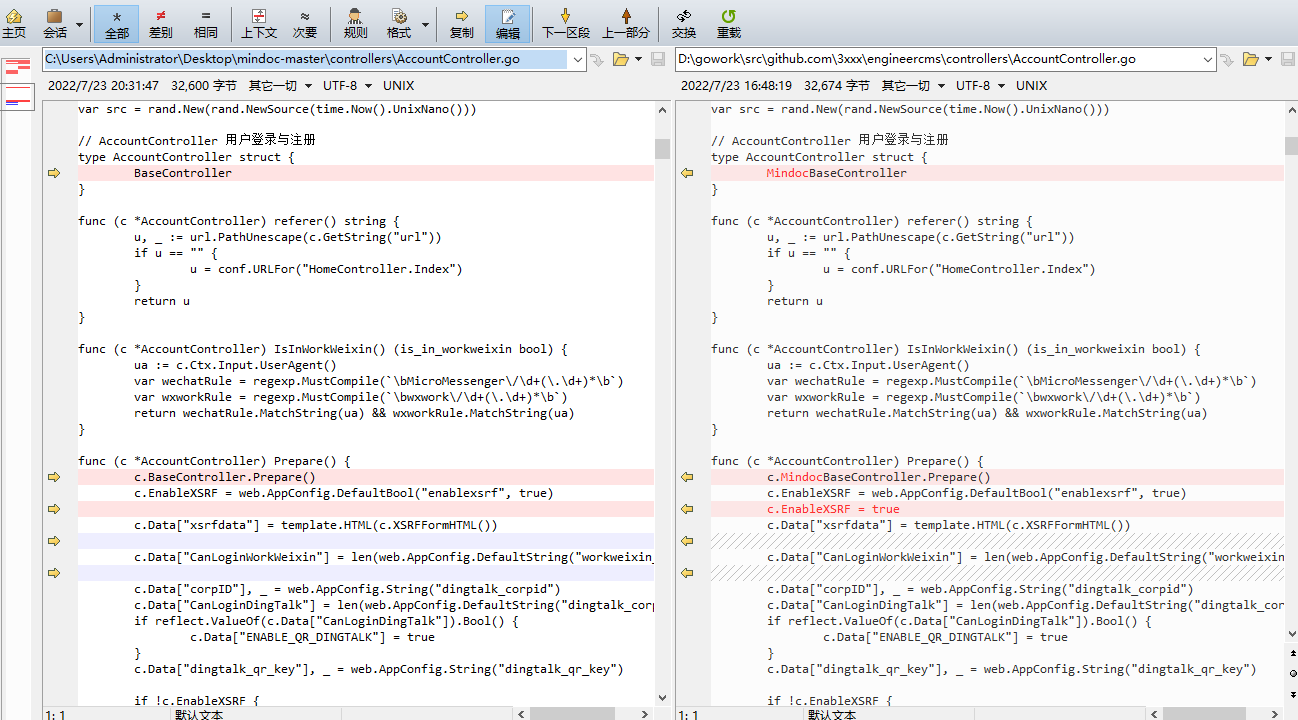This screenshot has width=1298, height=720.
Task: Toggle the 全部 (Show All) filter
Action: click(117, 23)
